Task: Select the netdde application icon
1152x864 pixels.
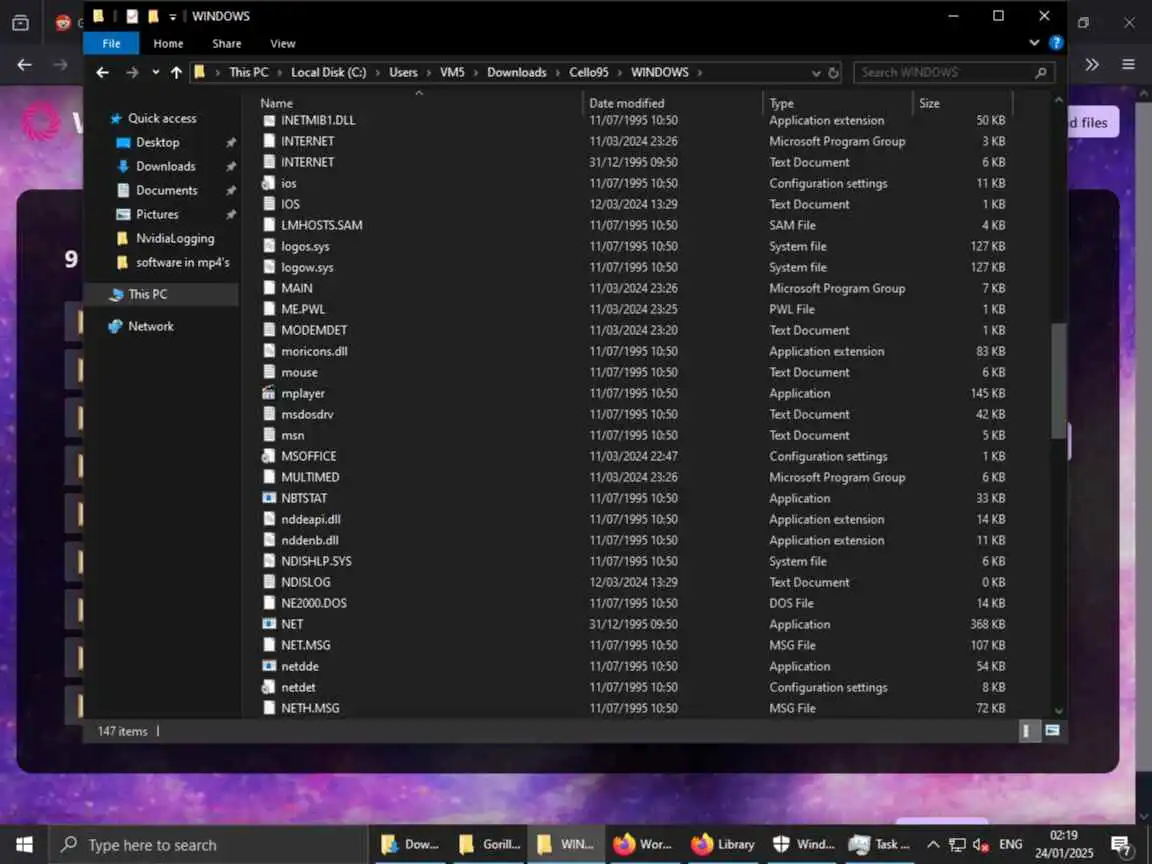Action: [x=269, y=666]
